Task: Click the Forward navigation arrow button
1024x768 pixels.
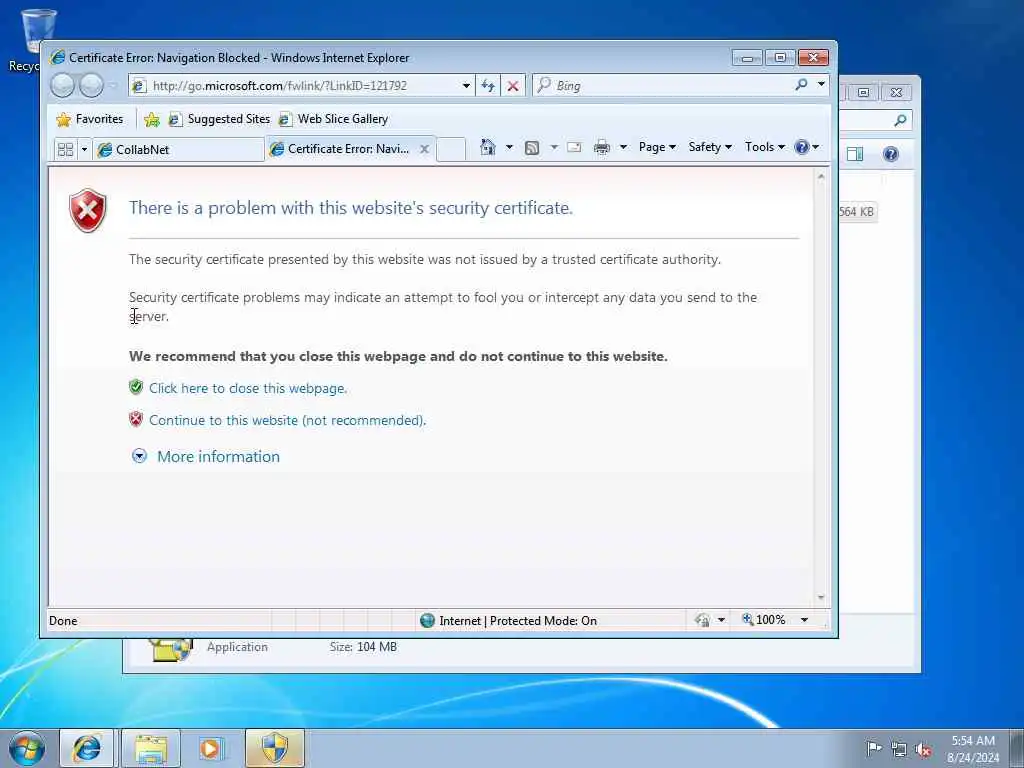Action: point(91,86)
